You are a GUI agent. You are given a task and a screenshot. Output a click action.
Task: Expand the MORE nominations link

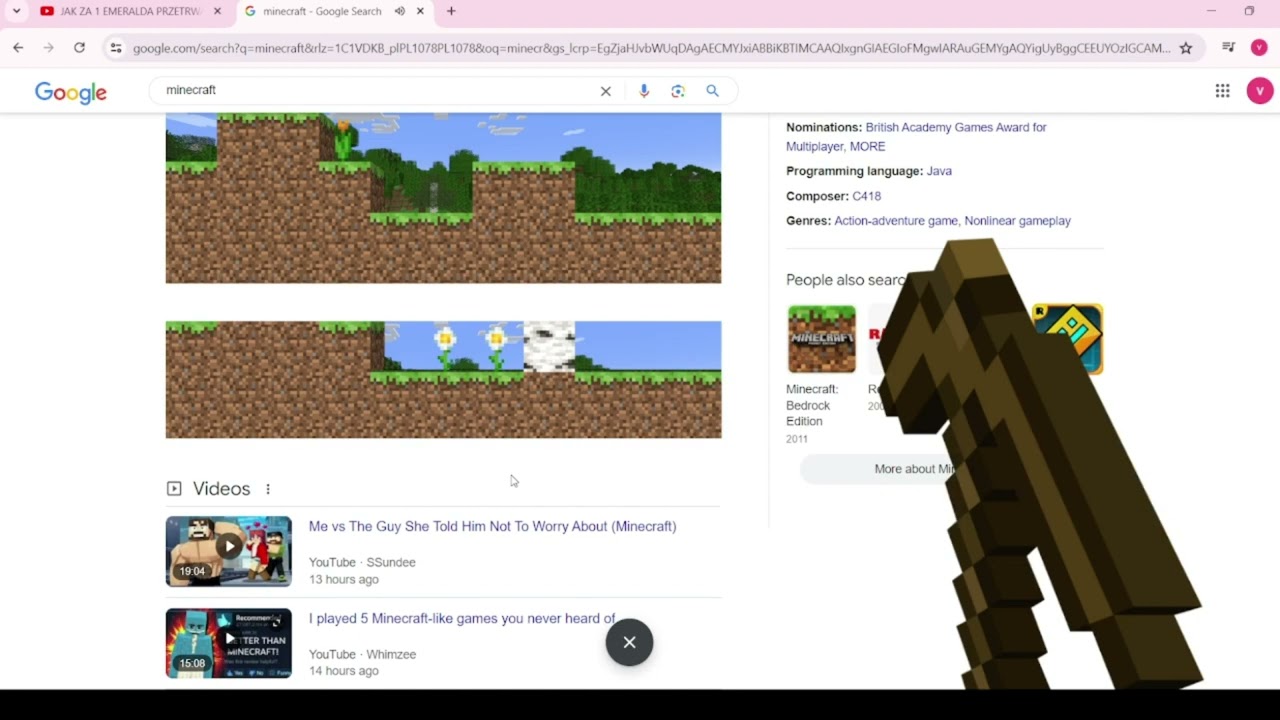(x=867, y=146)
